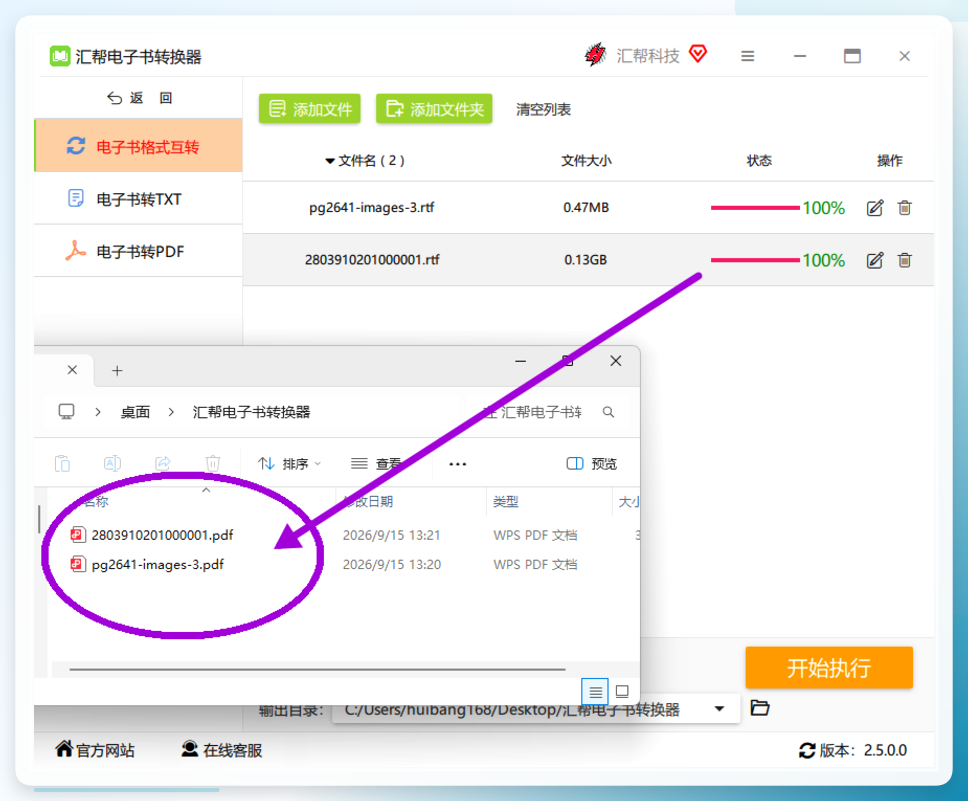Switch Explorer to details view
The width and height of the screenshot is (968, 801).
coord(595,692)
